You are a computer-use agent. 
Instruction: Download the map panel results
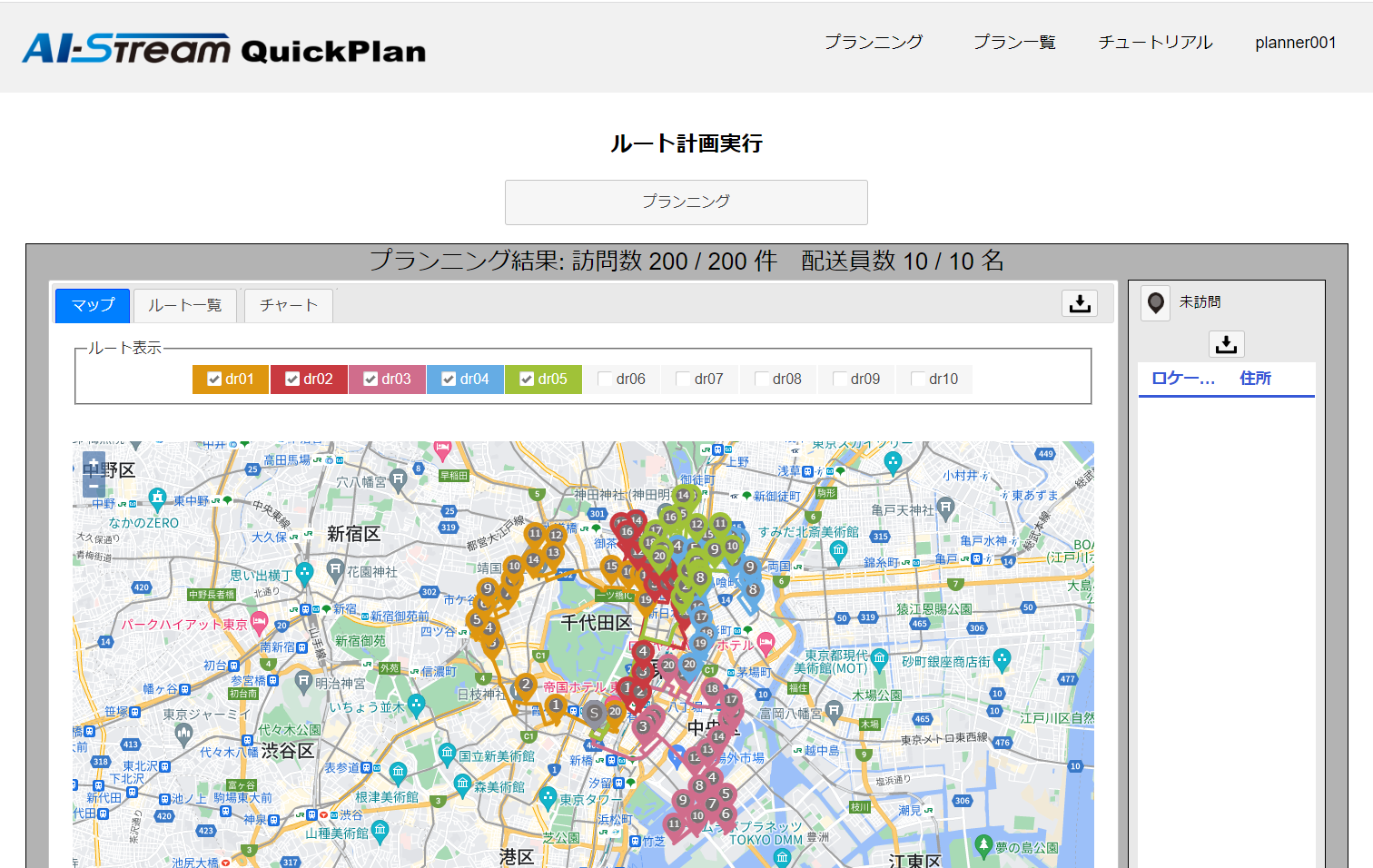1080,303
